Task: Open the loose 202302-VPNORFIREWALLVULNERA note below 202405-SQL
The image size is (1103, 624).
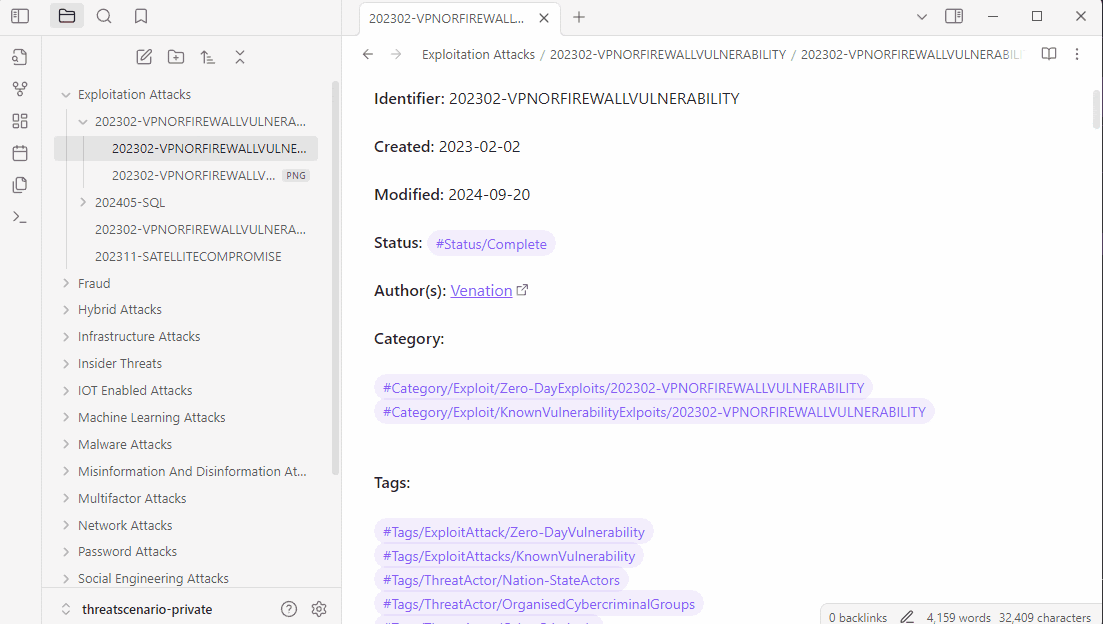Action: click(200, 230)
